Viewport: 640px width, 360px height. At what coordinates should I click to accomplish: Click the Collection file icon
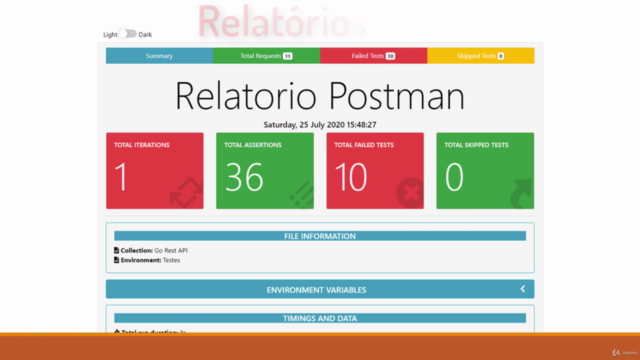(x=116, y=250)
